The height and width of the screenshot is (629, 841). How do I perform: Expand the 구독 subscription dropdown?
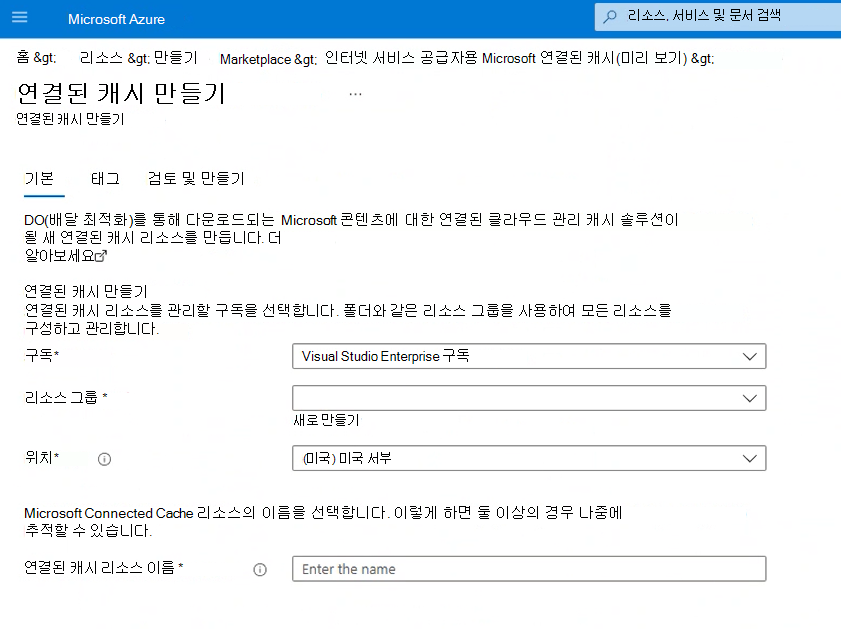click(529, 356)
